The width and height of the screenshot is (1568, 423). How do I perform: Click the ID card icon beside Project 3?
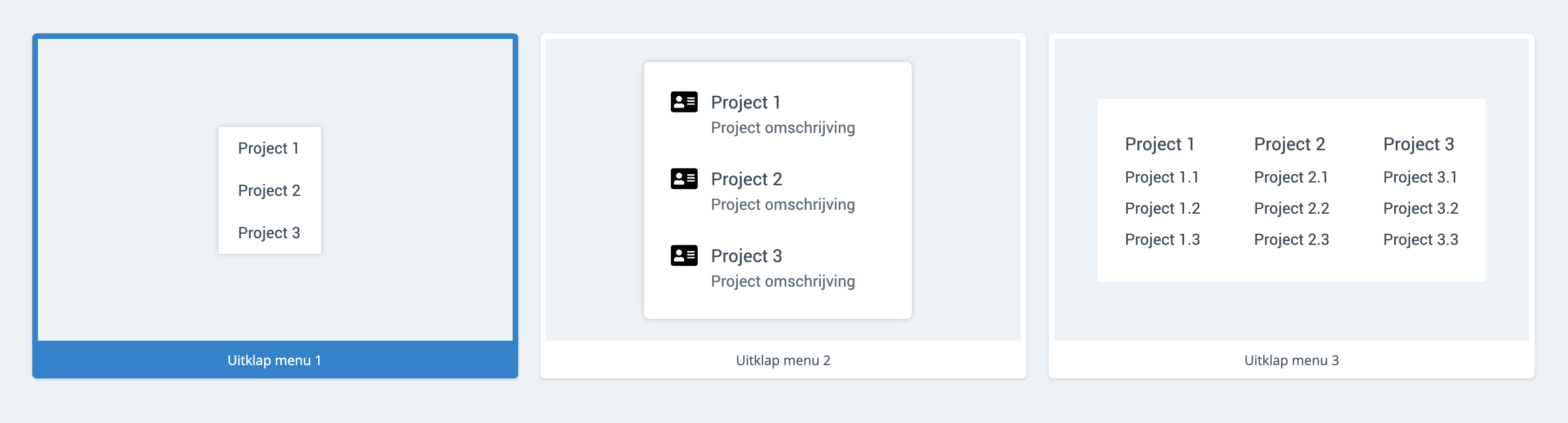coord(684,256)
